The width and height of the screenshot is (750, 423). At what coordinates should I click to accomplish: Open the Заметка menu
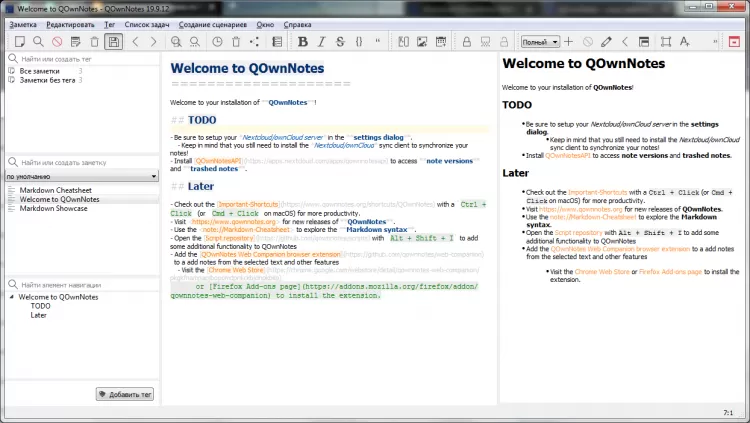click(x=24, y=22)
